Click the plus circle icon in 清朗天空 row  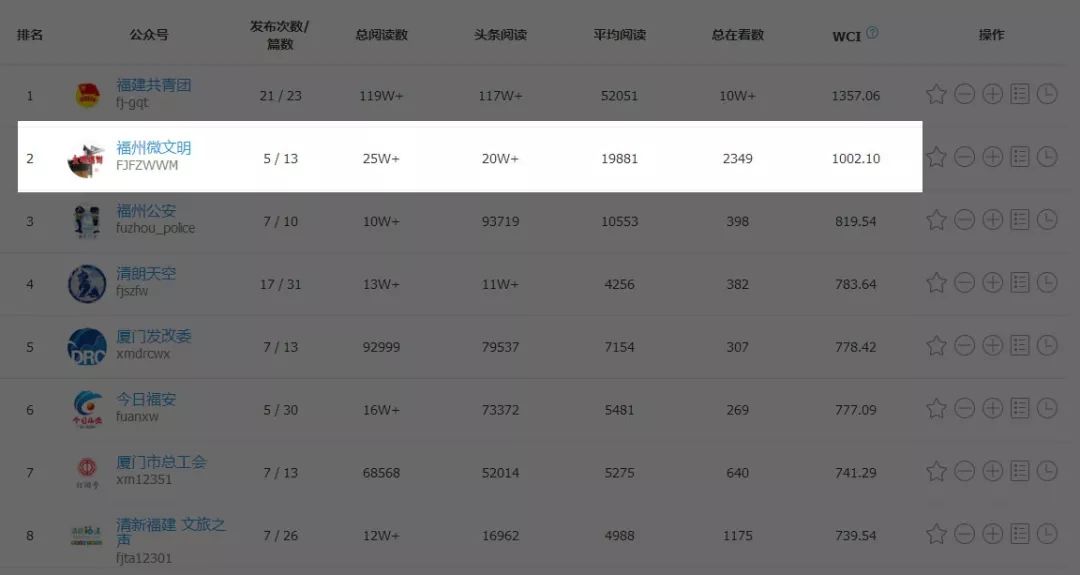pyautogui.click(x=993, y=282)
